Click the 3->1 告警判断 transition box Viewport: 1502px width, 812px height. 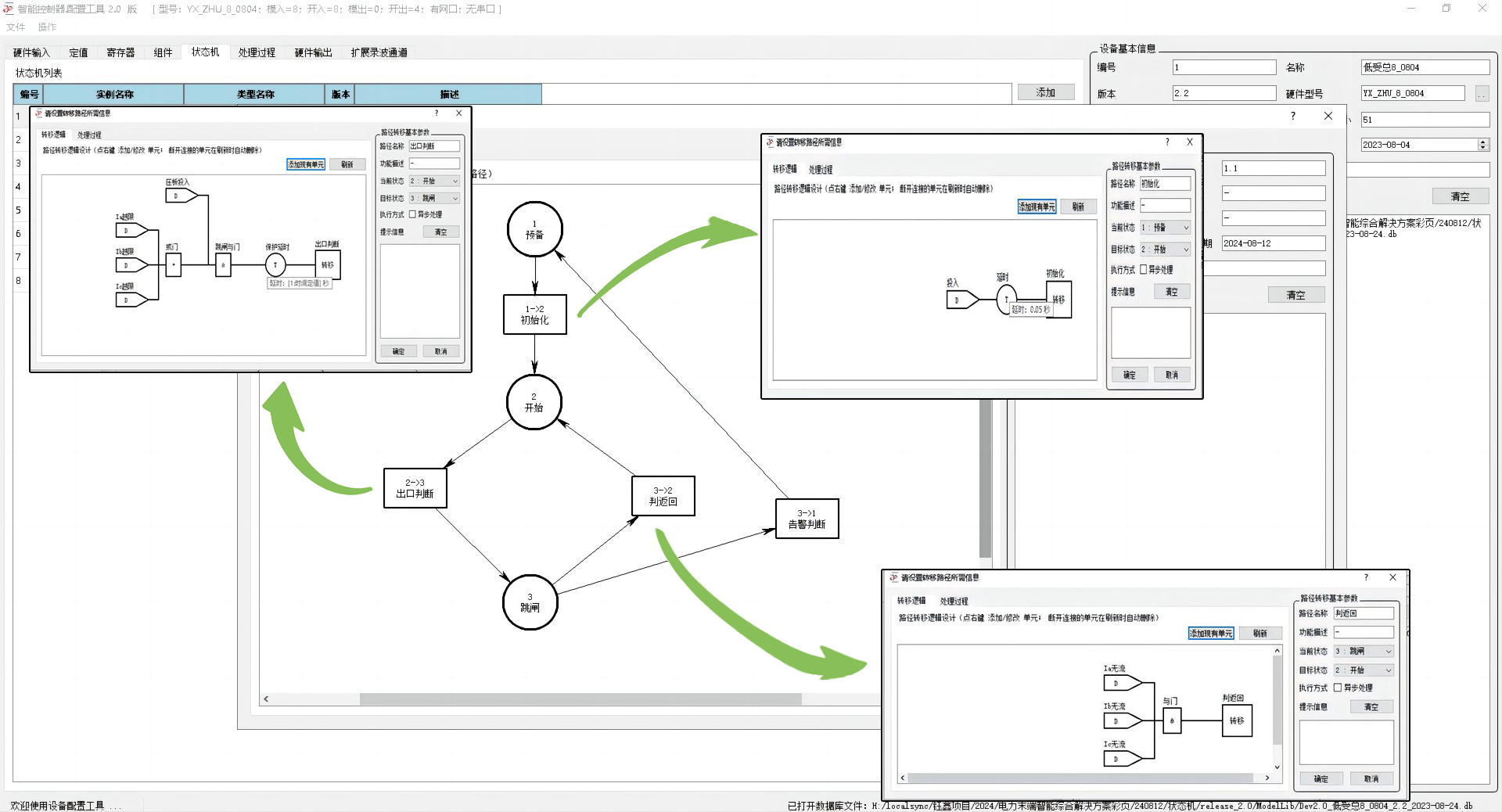coord(807,519)
